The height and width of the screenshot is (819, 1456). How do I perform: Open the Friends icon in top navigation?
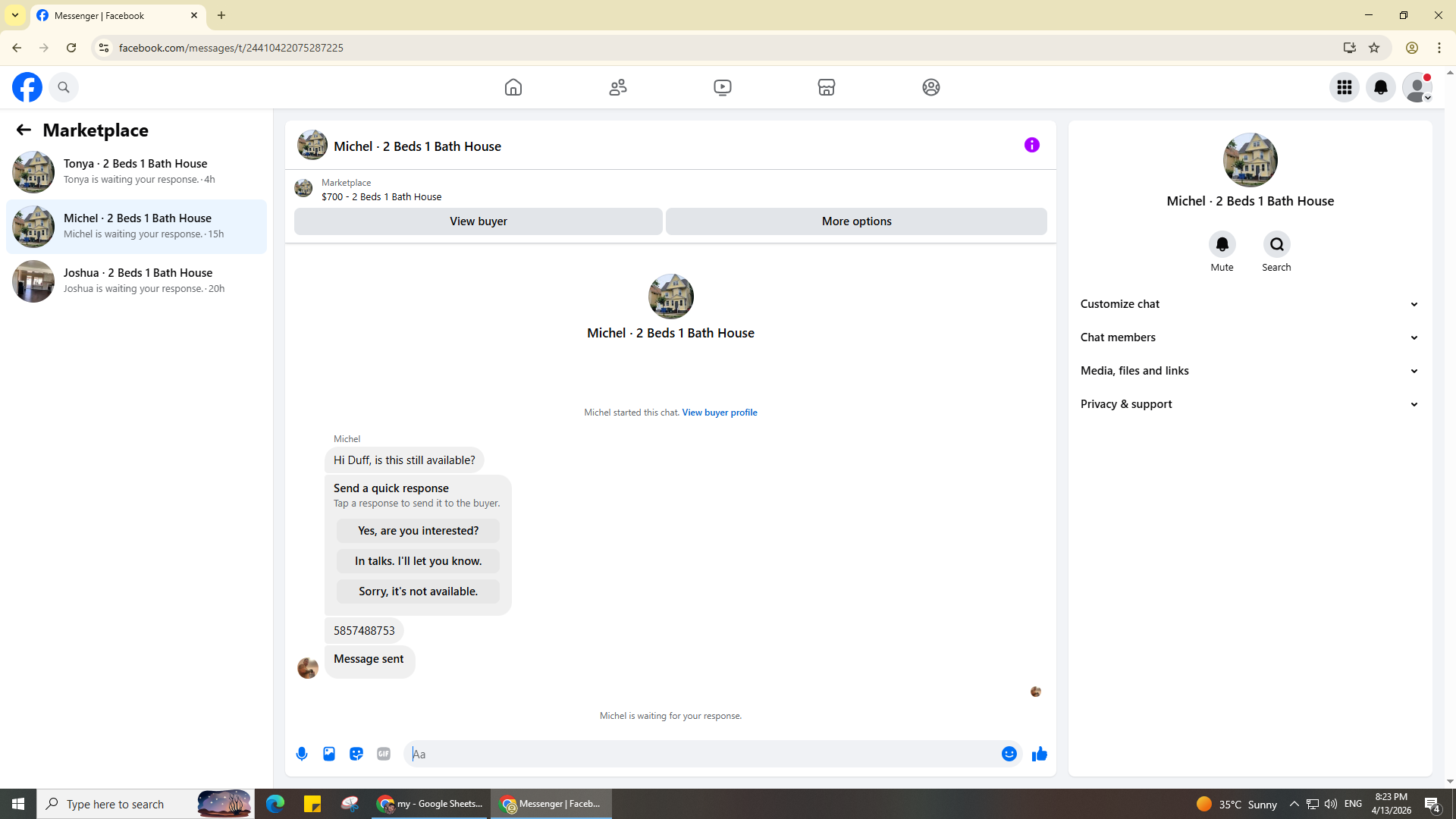click(x=618, y=87)
